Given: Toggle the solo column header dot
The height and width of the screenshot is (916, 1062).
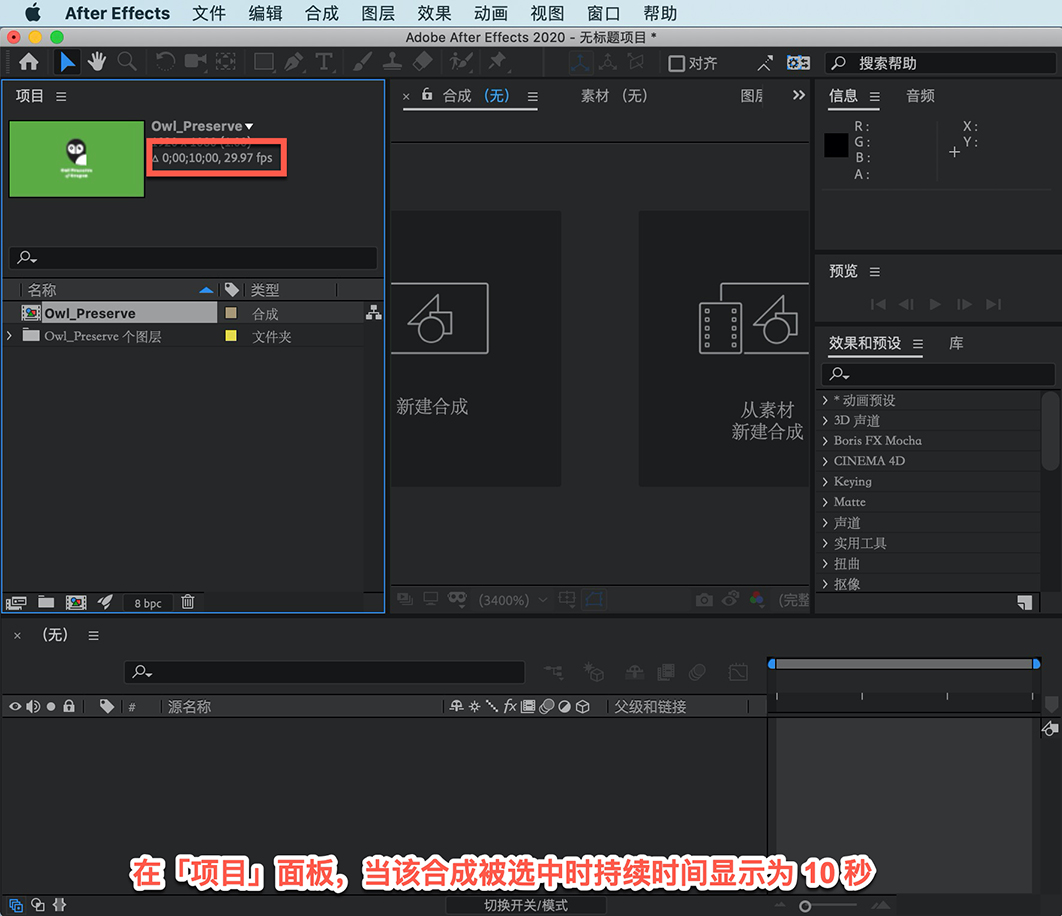Looking at the screenshot, I should pyautogui.click(x=51, y=707).
